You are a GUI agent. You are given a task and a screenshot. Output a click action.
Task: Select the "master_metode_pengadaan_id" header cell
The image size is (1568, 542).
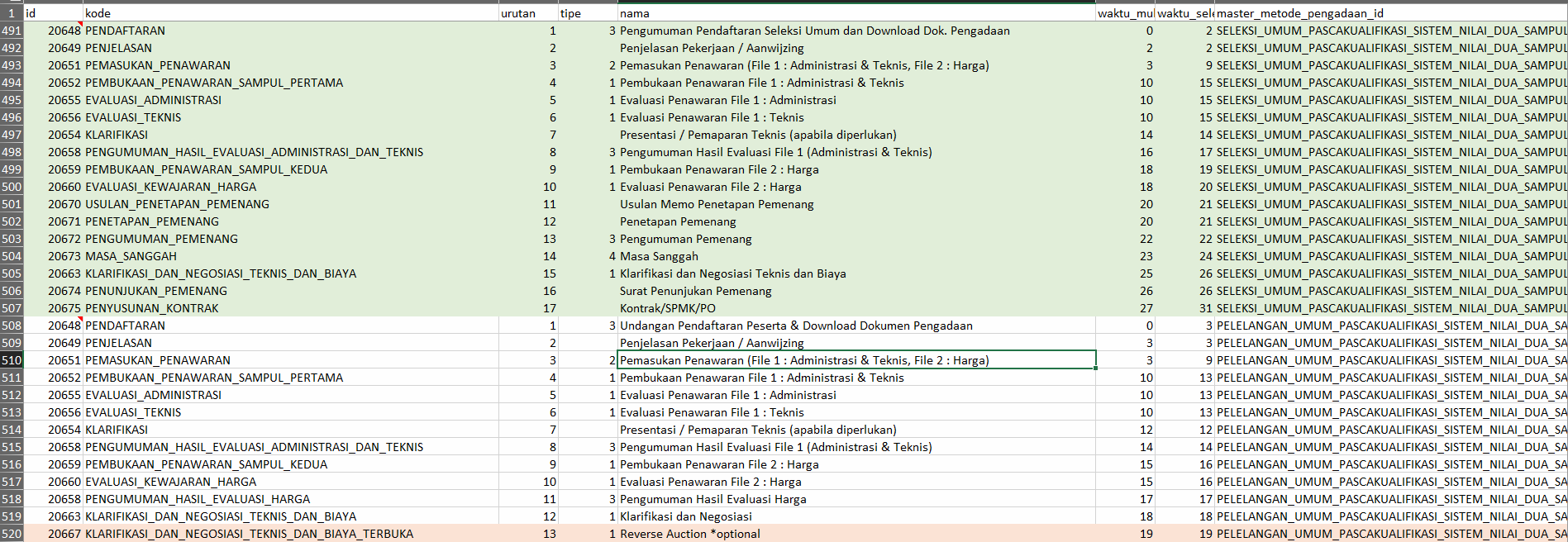click(1389, 13)
